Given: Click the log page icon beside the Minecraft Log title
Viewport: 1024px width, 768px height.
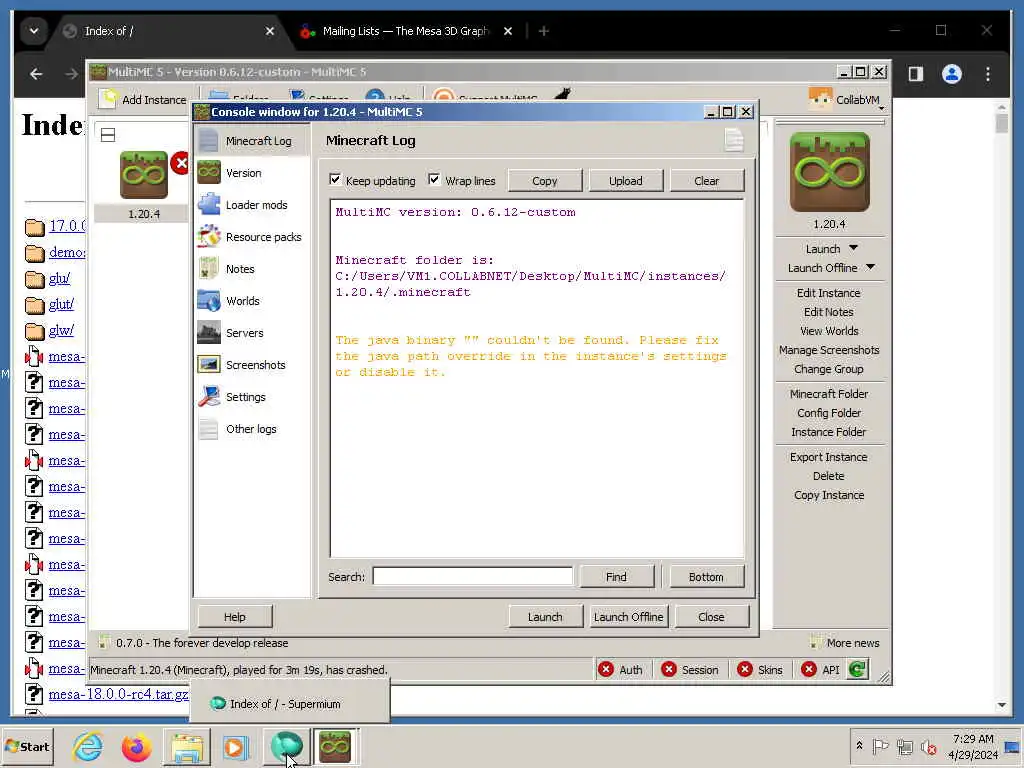Looking at the screenshot, I should [734, 140].
